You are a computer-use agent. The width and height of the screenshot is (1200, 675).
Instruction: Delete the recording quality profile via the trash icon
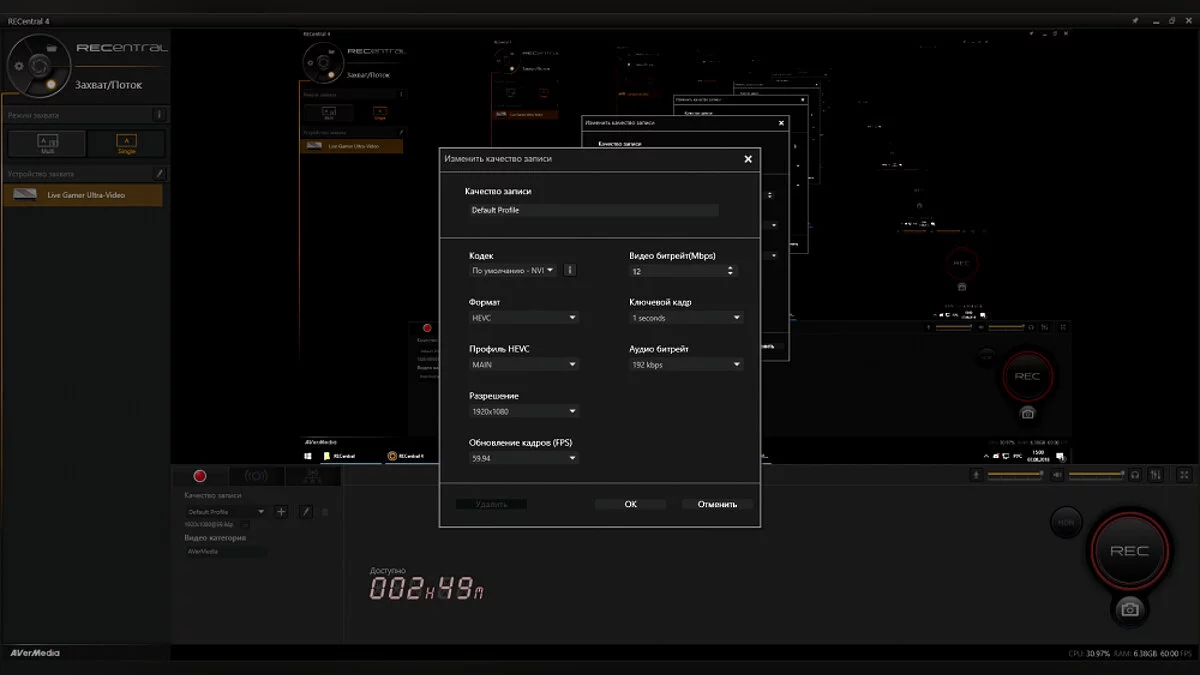[324, 511]
